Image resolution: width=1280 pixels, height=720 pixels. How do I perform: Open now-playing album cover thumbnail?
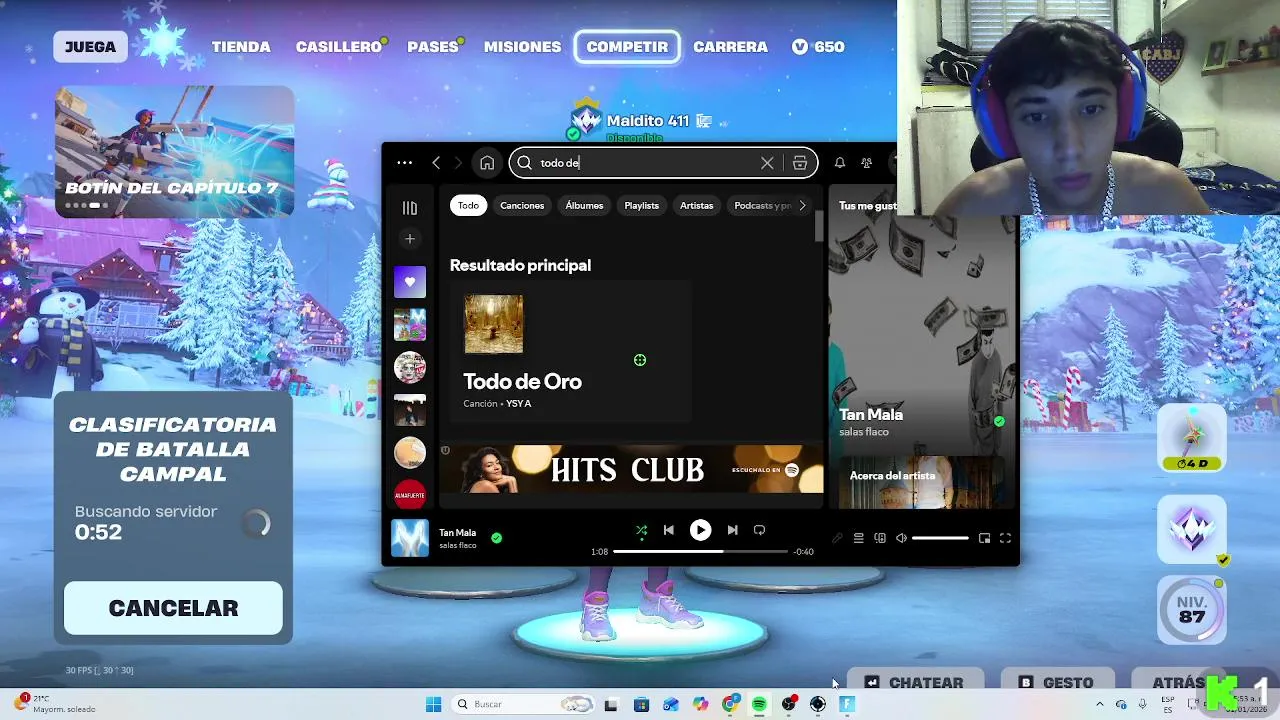(409, 538)
